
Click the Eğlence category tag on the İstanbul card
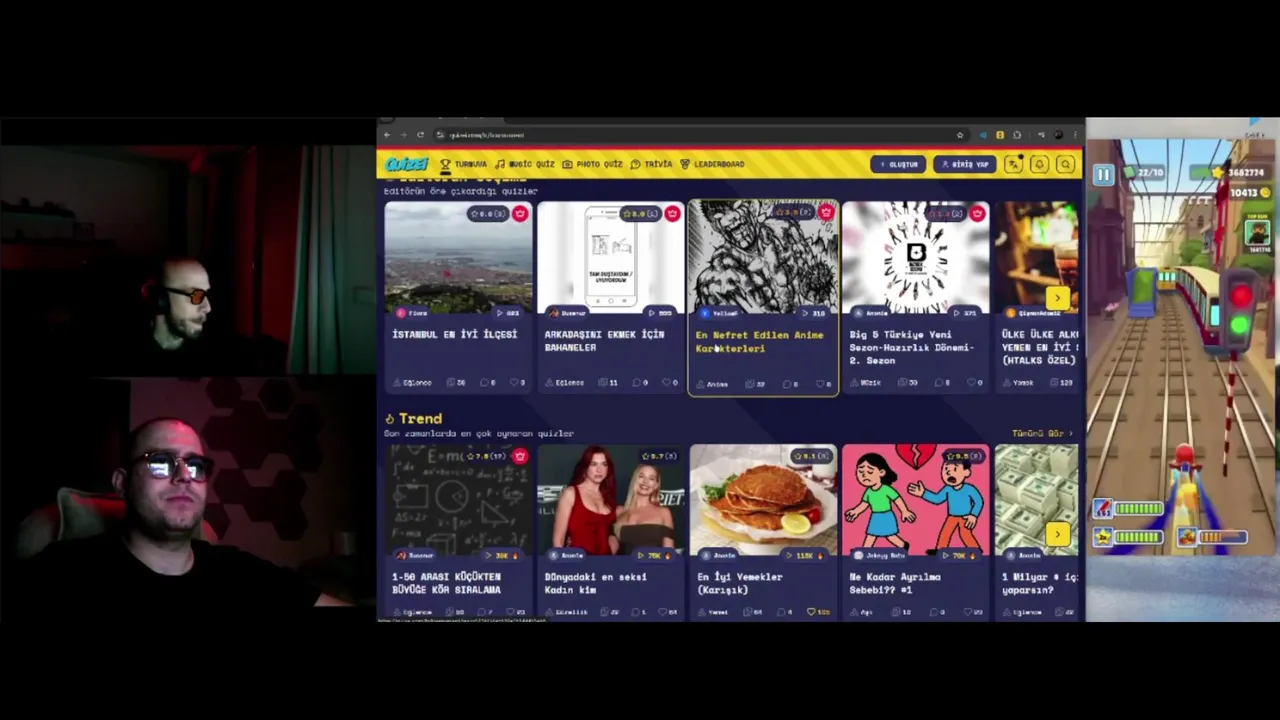pos(413,383)
